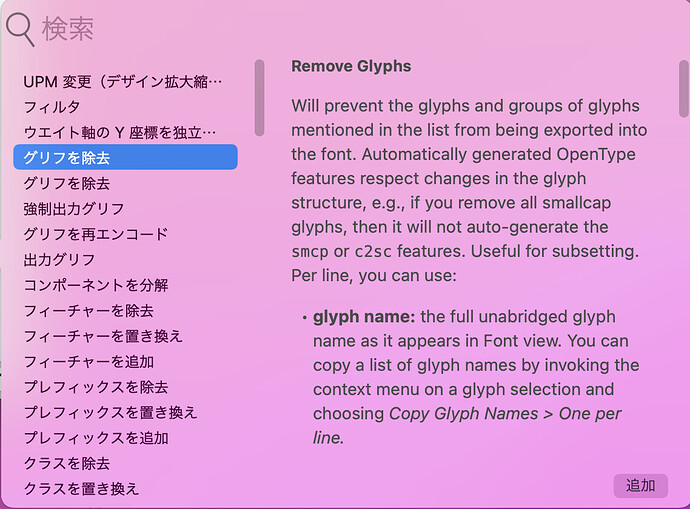Select the UPM 変更 parameter entry
Viewport: 690px width, 509px height.
125,81
